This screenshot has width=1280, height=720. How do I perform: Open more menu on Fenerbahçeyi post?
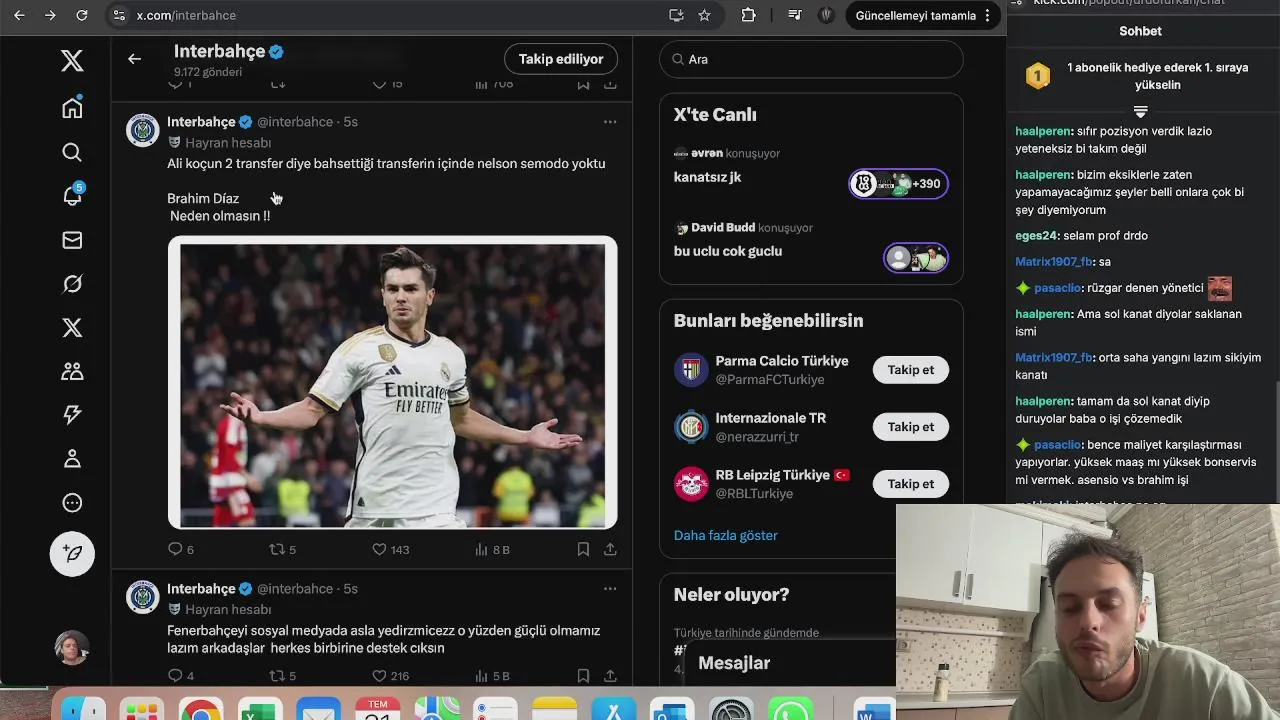click(610, 589)
